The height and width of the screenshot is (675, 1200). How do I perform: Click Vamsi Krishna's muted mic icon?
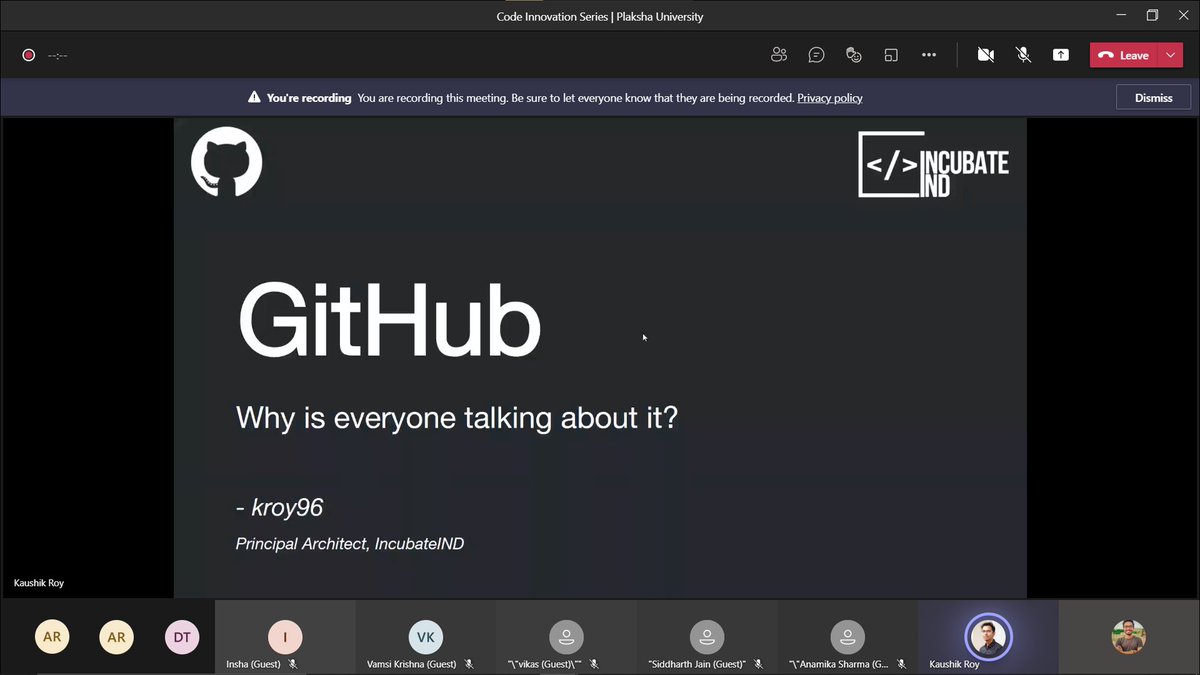[468, 664]
